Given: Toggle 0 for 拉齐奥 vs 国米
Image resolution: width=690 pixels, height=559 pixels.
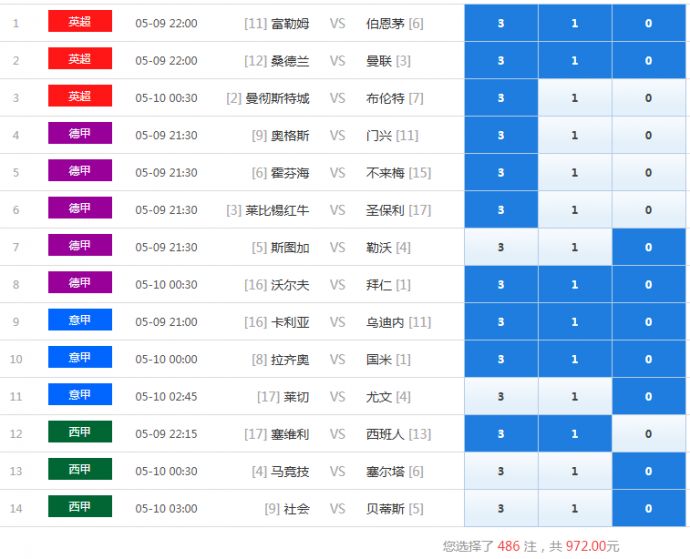Looking at the screenshot, I should point(649,359).
